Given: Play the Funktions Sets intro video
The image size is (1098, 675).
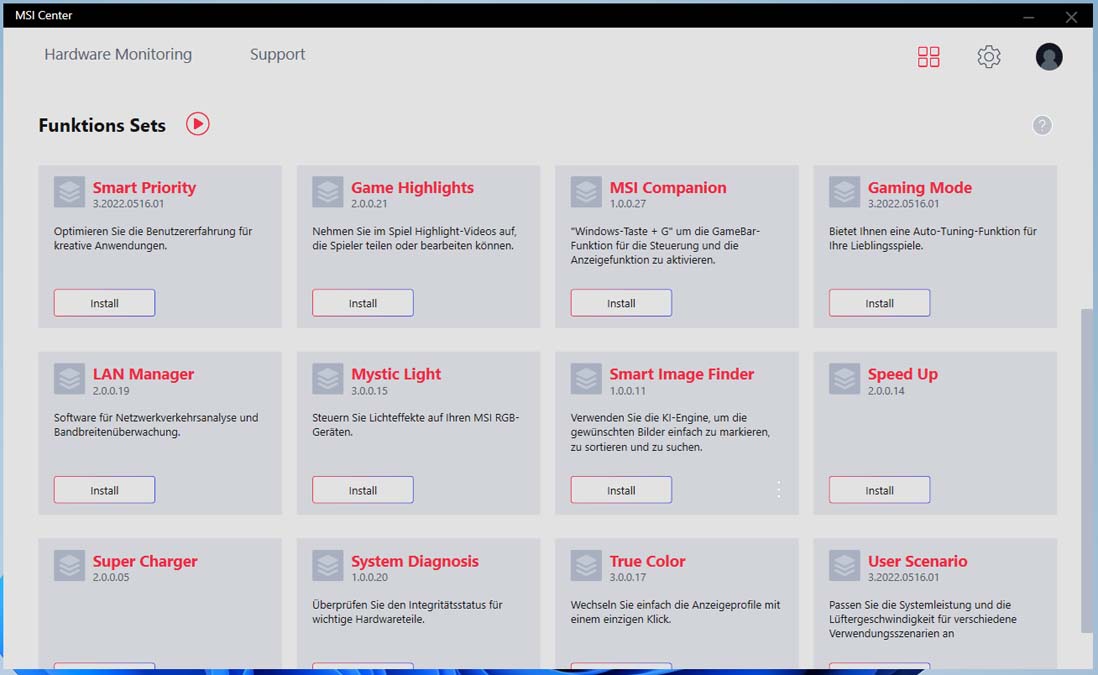Looking at the screenshot, I should (197, 124).
